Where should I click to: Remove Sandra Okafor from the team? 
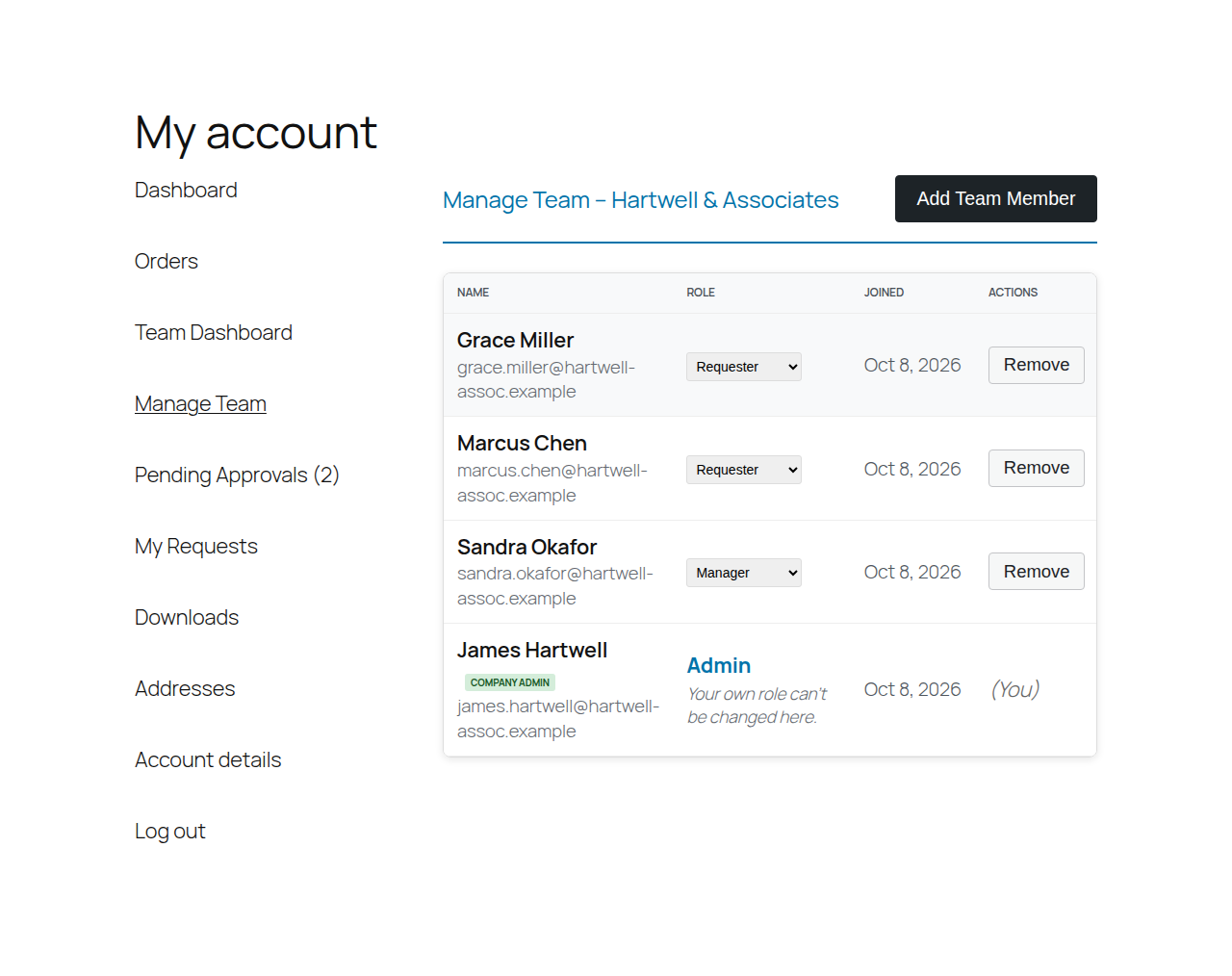1036,572
